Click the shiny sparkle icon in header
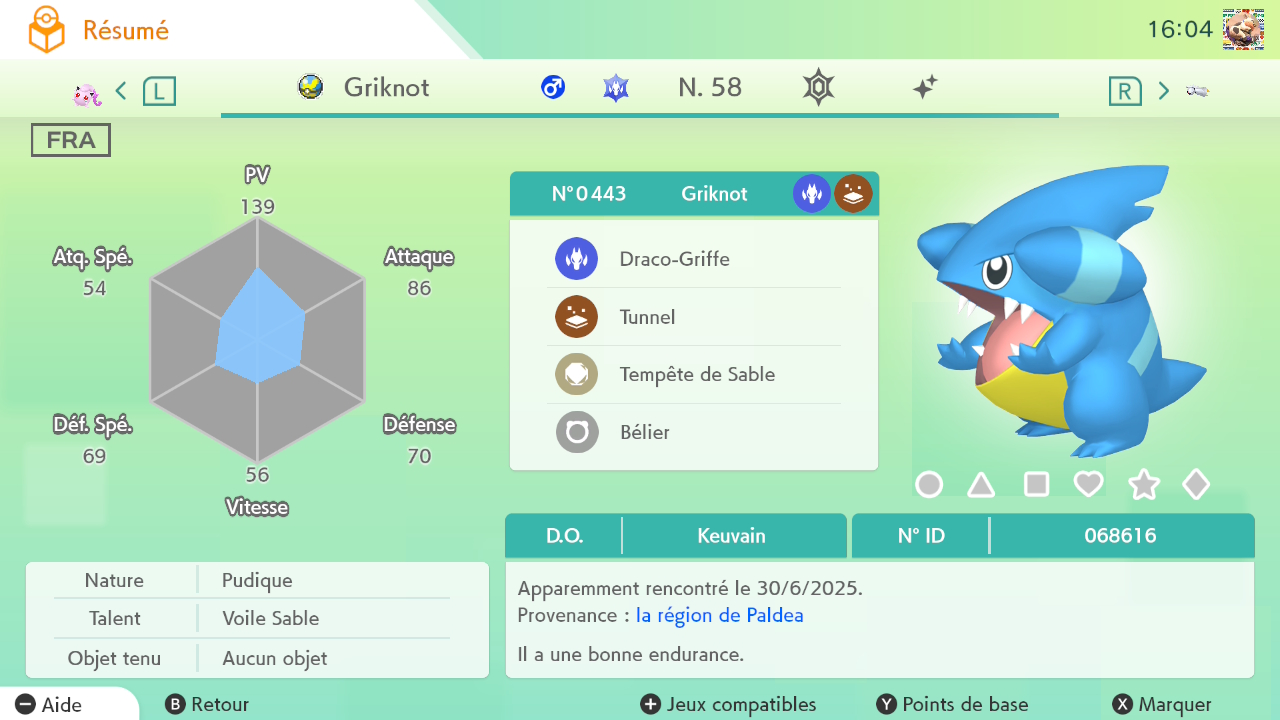 tap(925, 87)
